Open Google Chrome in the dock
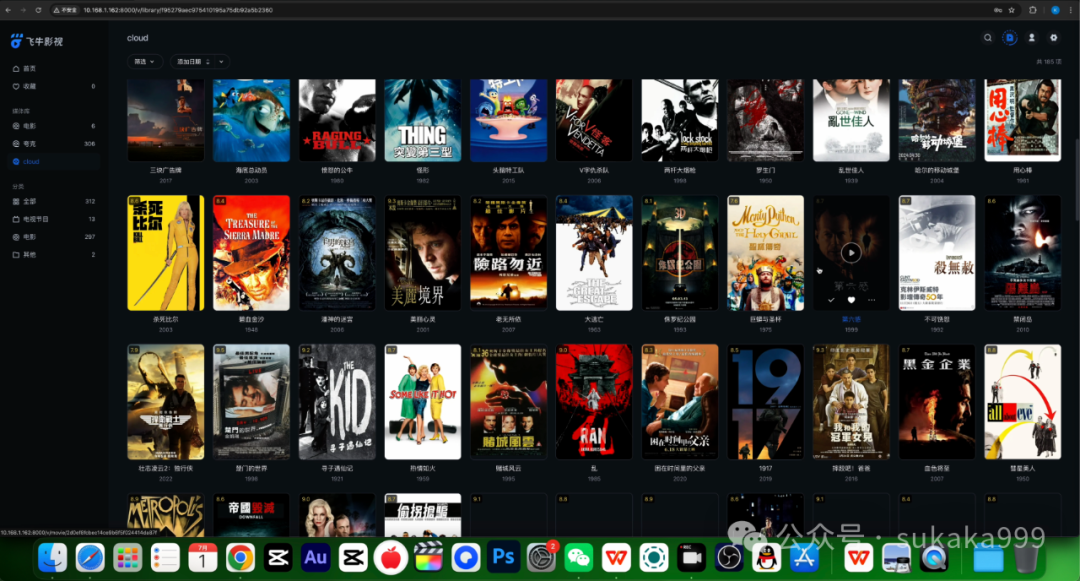This screenshot has width=1080, height=581. pos(240,558)
